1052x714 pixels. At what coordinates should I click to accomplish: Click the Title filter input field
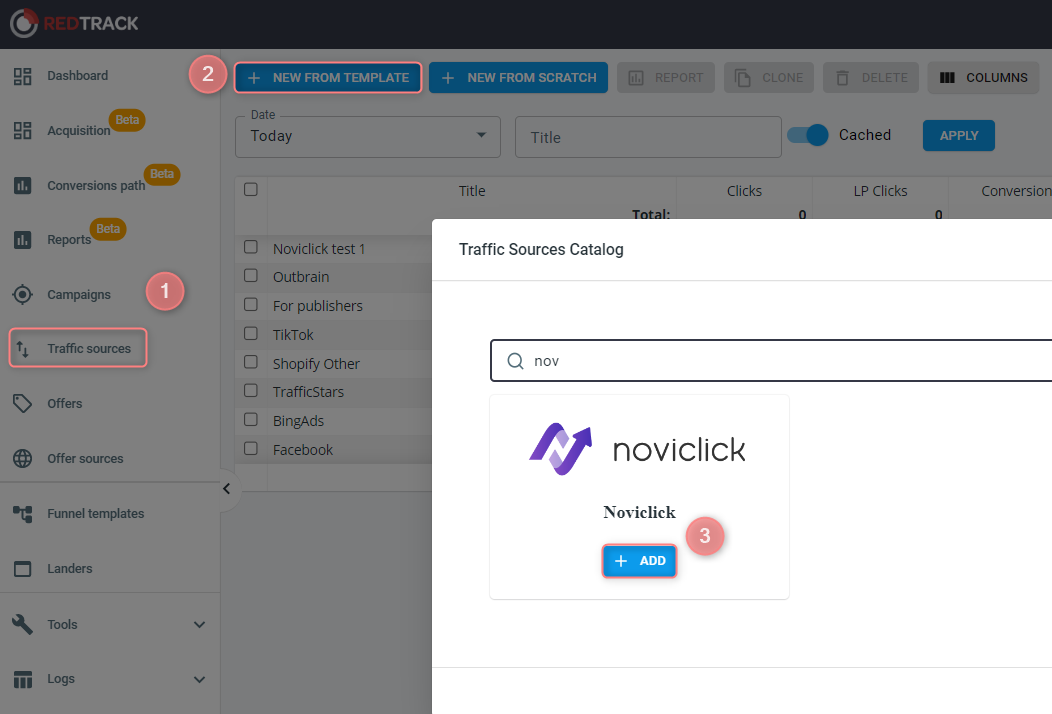tap(648, 137)
